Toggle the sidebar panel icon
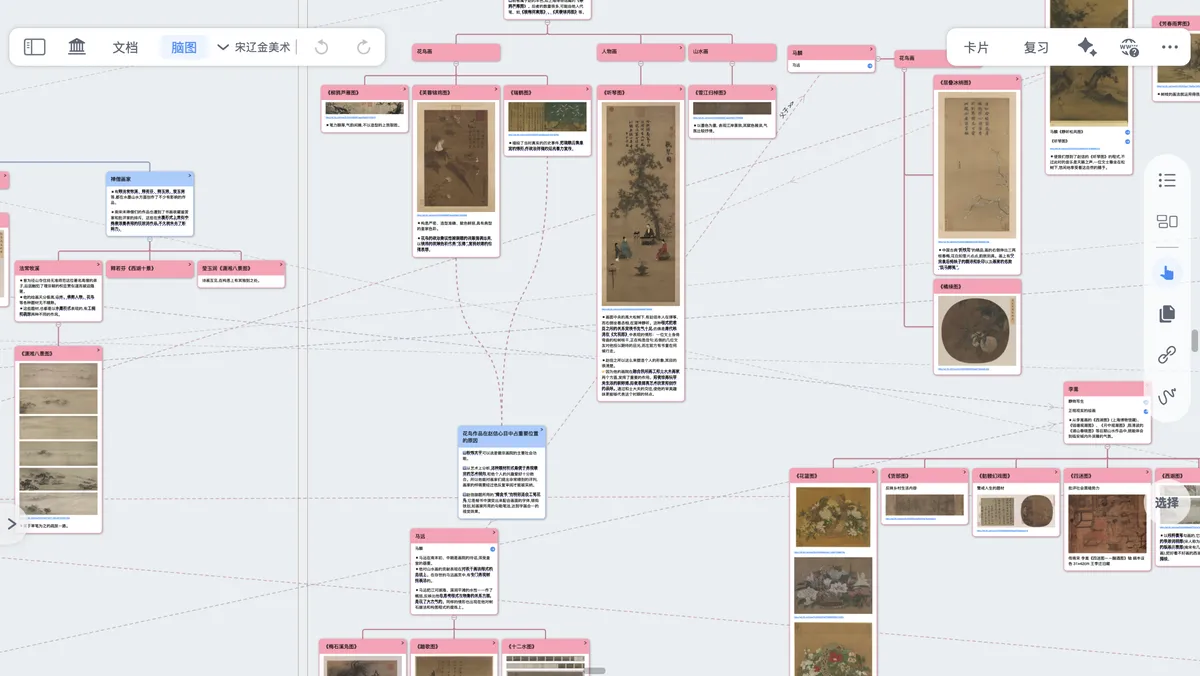Image resolution: width=1200 pixels, height=676 pixels. pos(35,47)
